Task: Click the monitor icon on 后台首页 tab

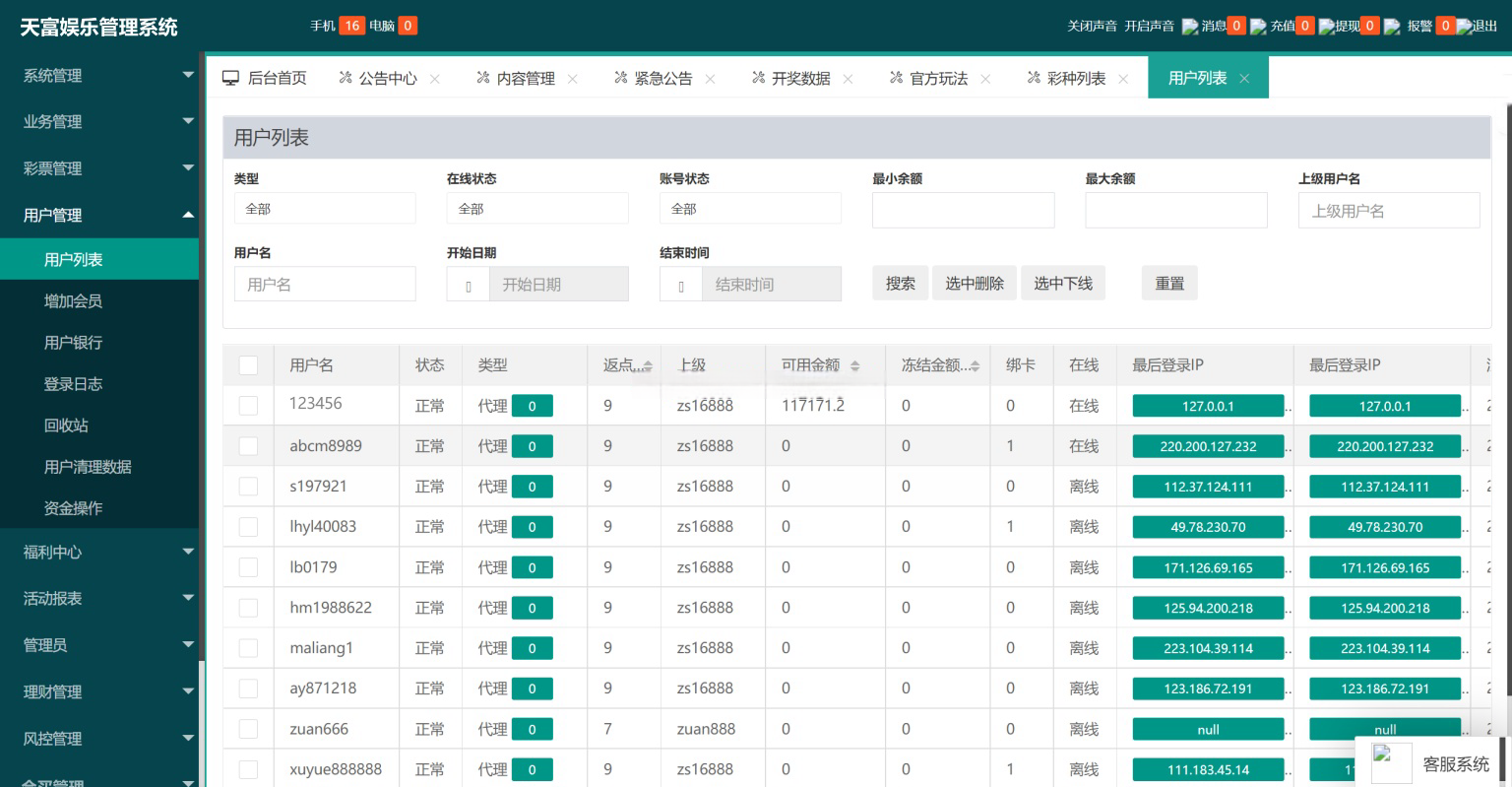Action: click(x=231, y=78)
